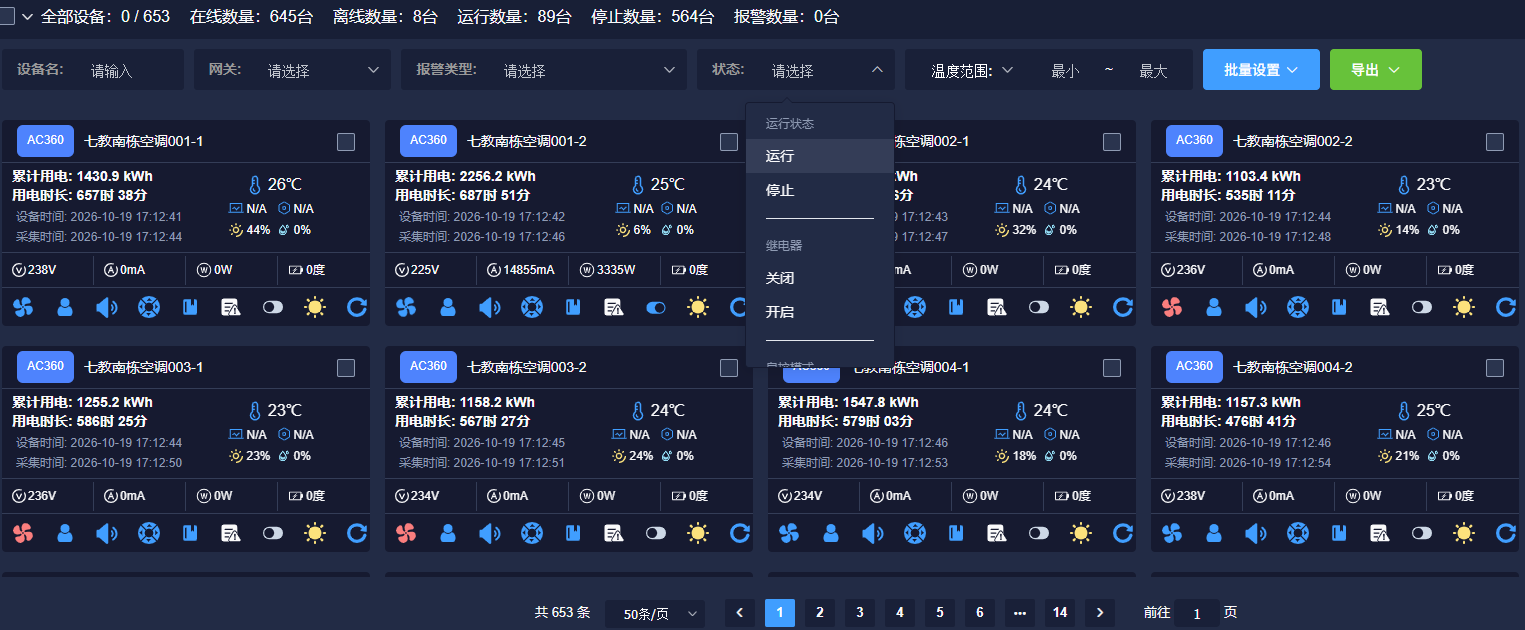The height and width of the screenshot is (630, 1525).
Task: Click book icon on 七教南栋空调001-1 card
Action: tap(190, 307)
